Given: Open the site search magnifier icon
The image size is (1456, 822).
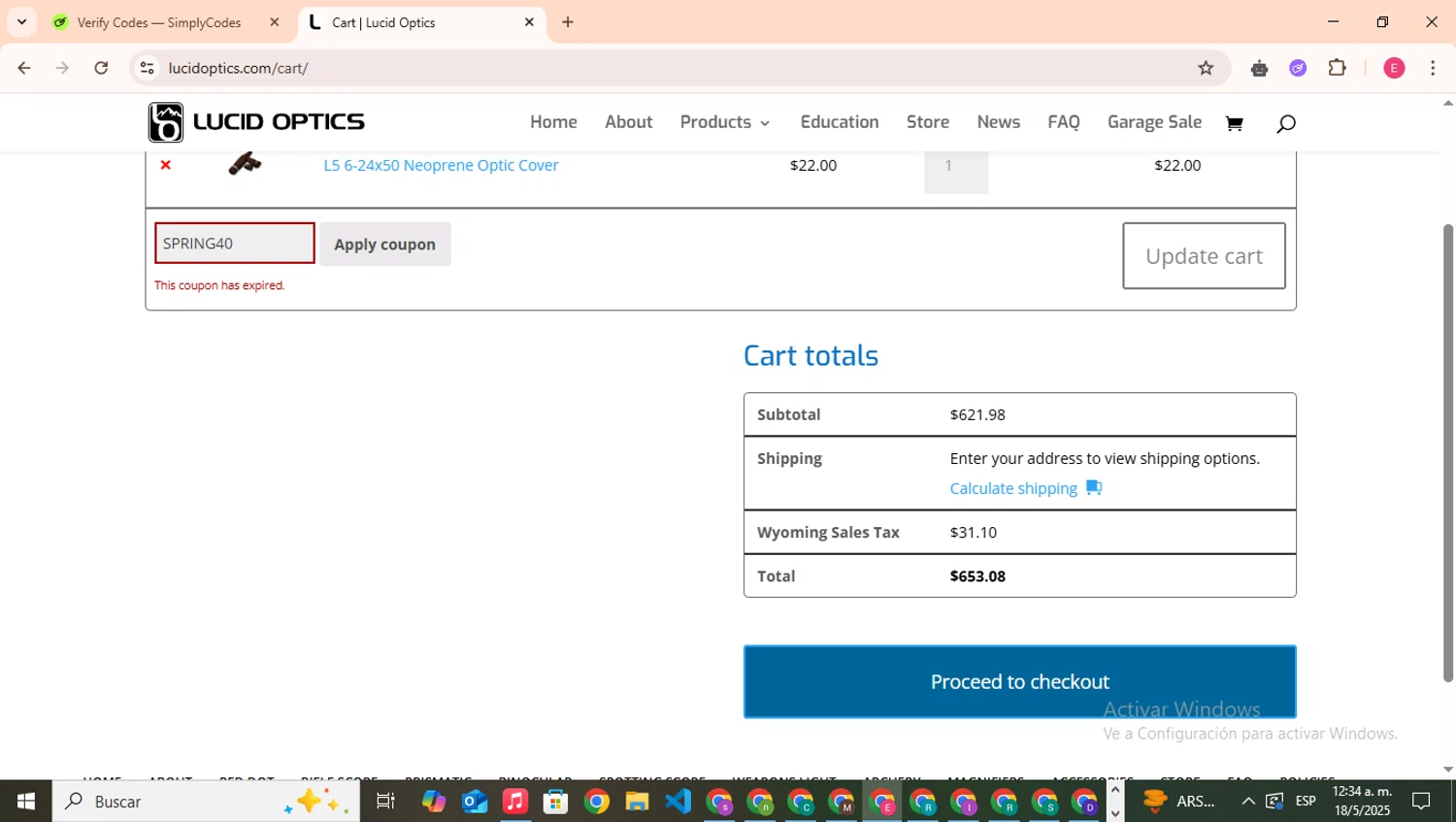Looking at the screenshot, I should click(x=1286, y=123).
